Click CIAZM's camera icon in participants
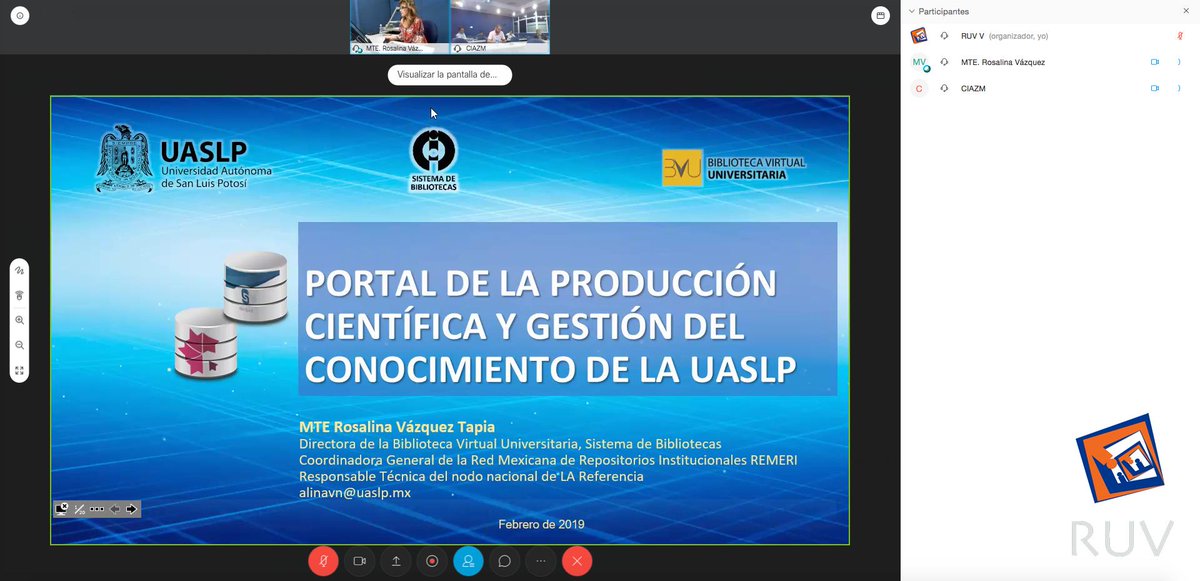 (x=1155, y=88)
